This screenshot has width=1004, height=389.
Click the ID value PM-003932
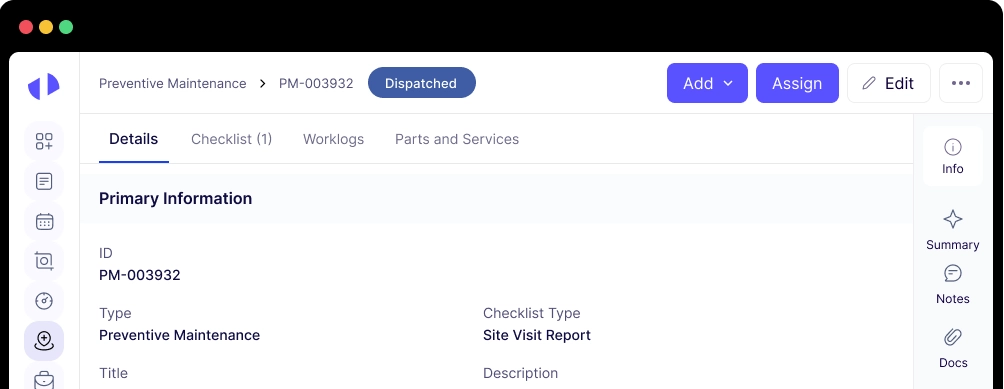[x=140, y=276]
